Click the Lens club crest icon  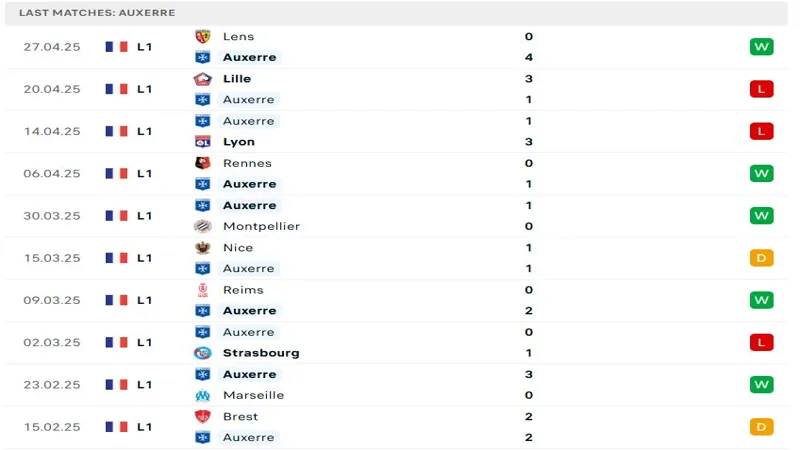point(202,37)
